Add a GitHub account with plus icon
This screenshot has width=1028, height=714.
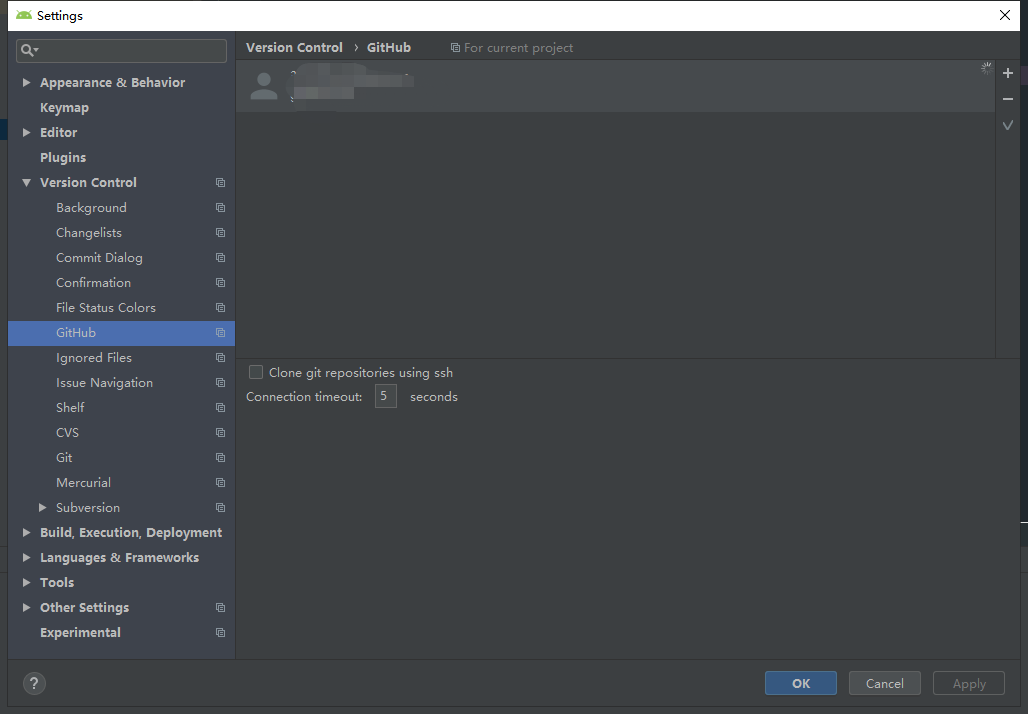click(x=1008, y=73)
